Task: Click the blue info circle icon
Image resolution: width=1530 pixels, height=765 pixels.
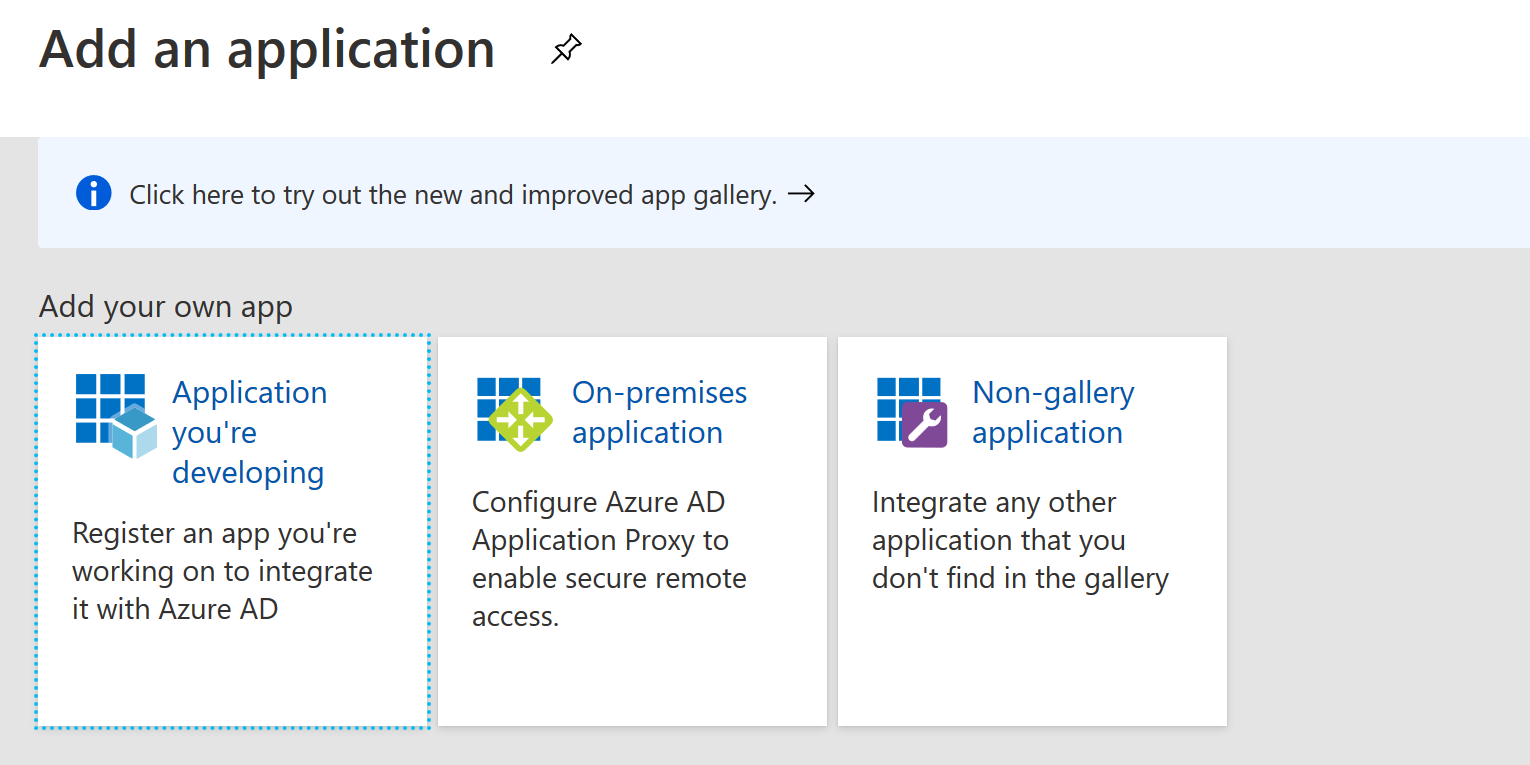Action: coord(94,193)
